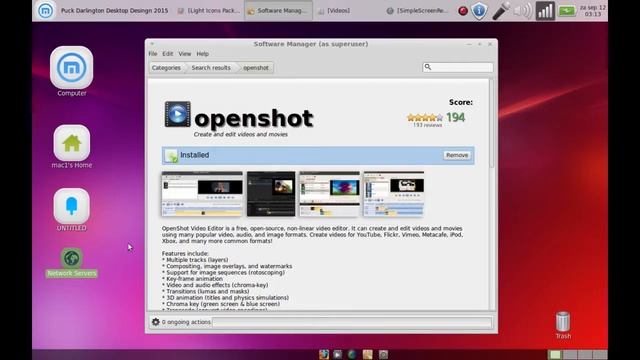Launch the first bottom dock icon

pyautogui.click(x=324, y=354)
